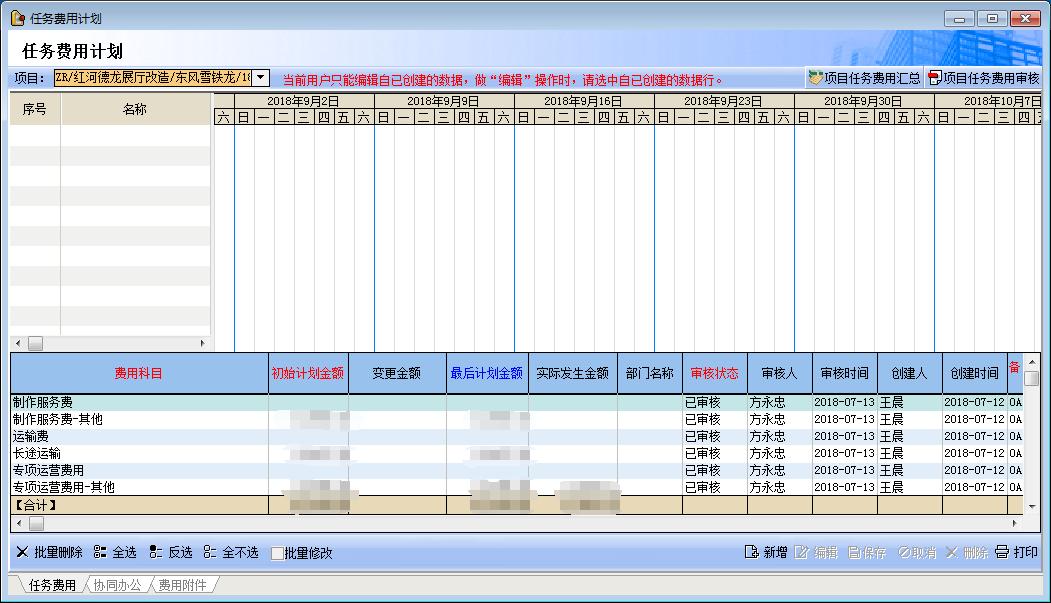Enable the 批量修改 checkbox
The image size is (1051, 603).
pyautogui.click(x=278, y=553)
